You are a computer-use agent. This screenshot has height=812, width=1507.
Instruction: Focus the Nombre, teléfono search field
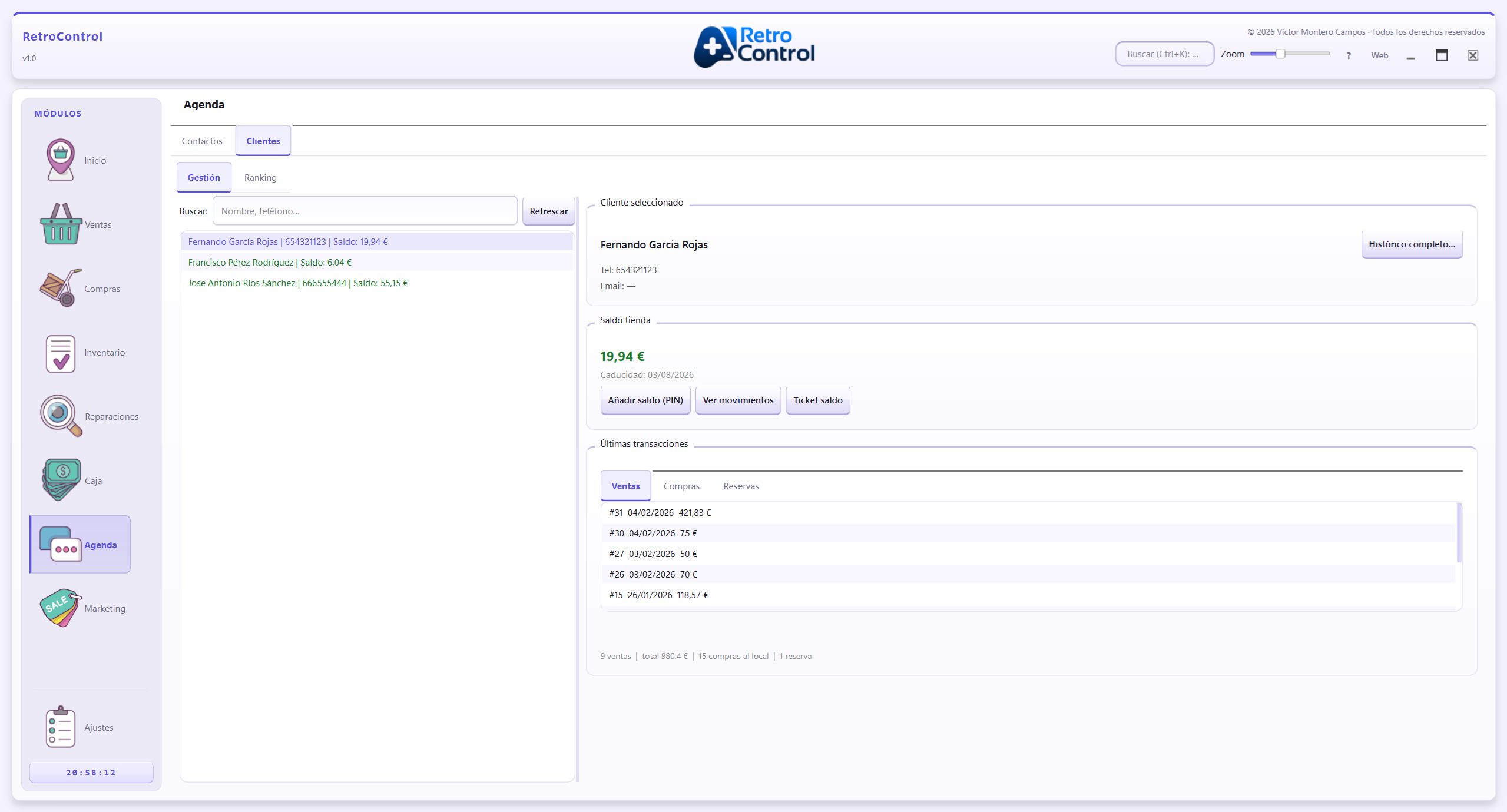(365, 211)
